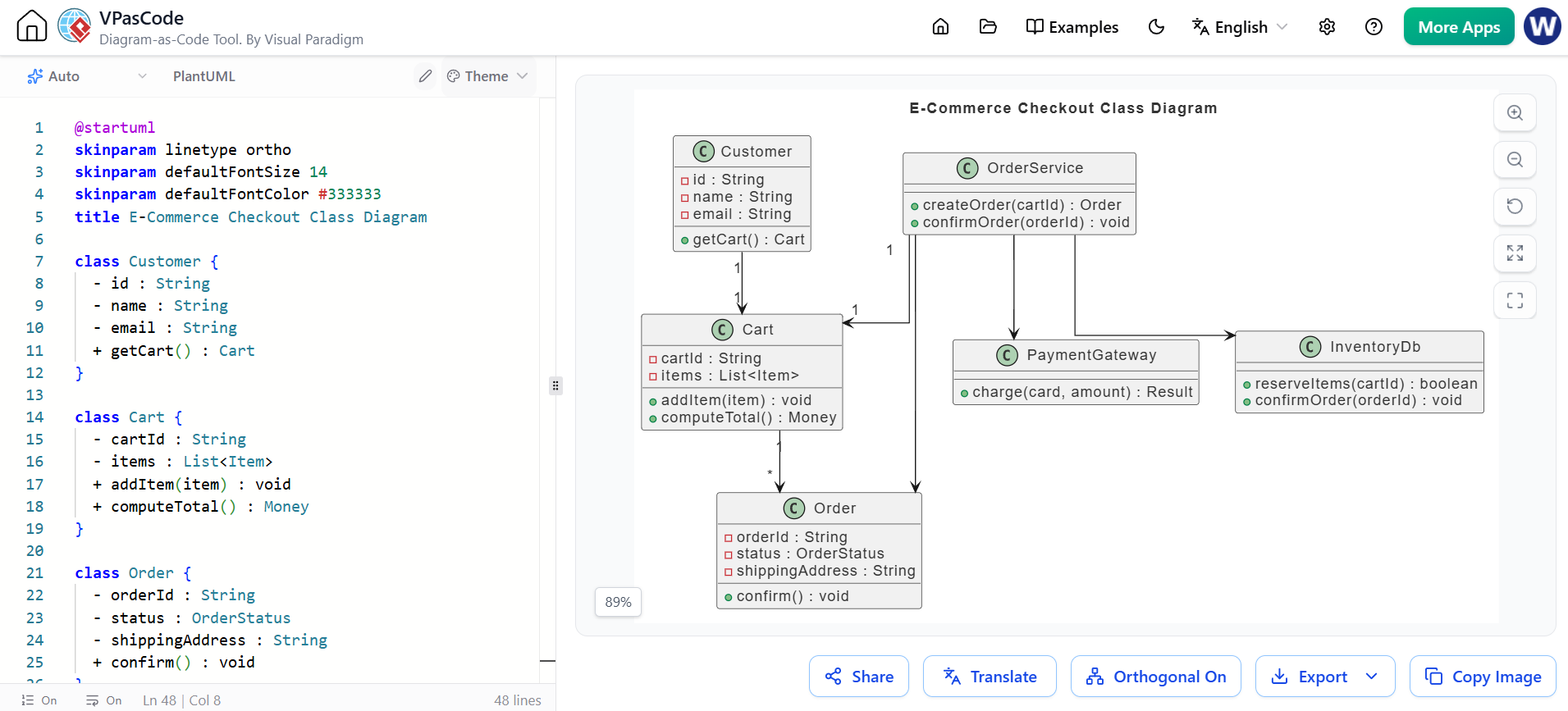Enter fullscreen with the corner-brackets icon

click(1515, 300)
